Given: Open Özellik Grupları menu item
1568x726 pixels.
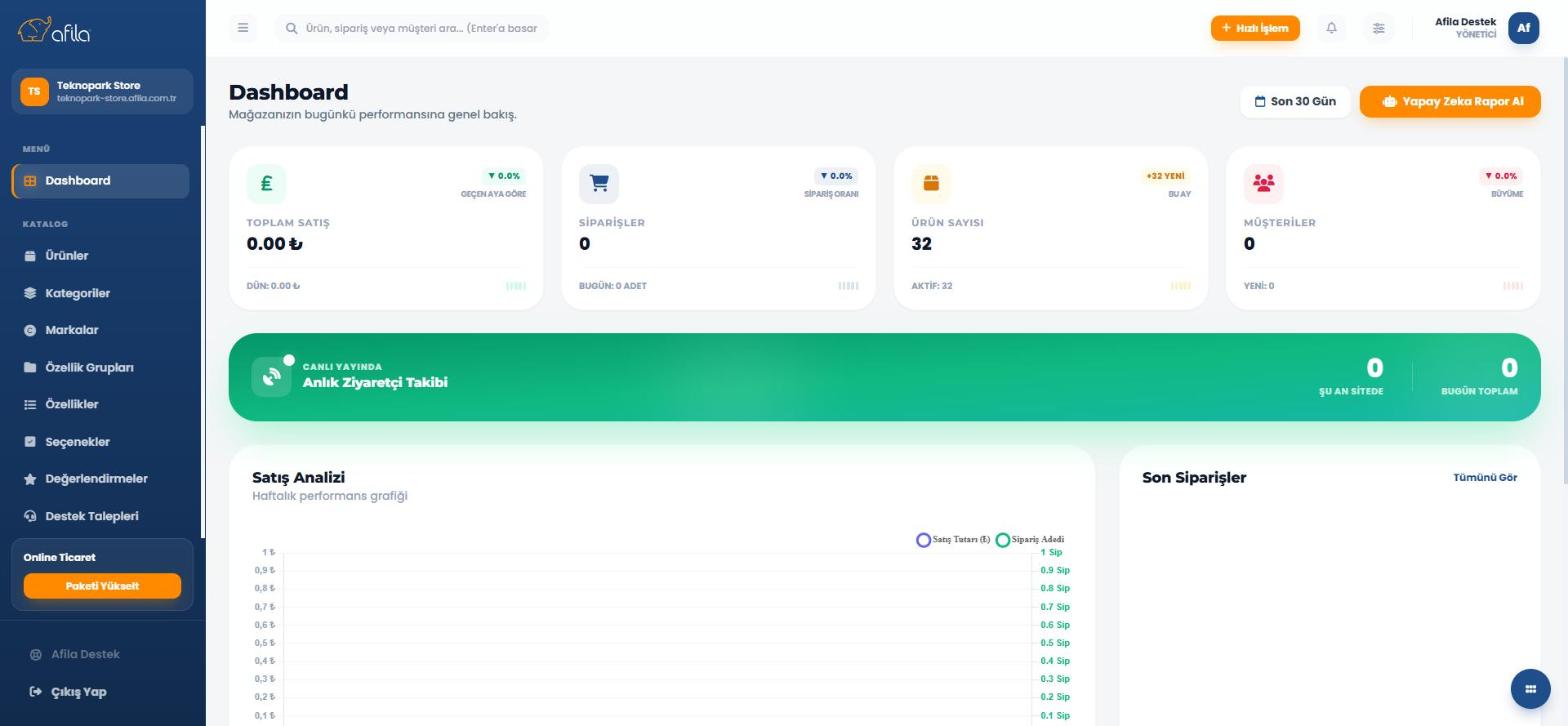Looking at the screenshot, I should 100,367.
